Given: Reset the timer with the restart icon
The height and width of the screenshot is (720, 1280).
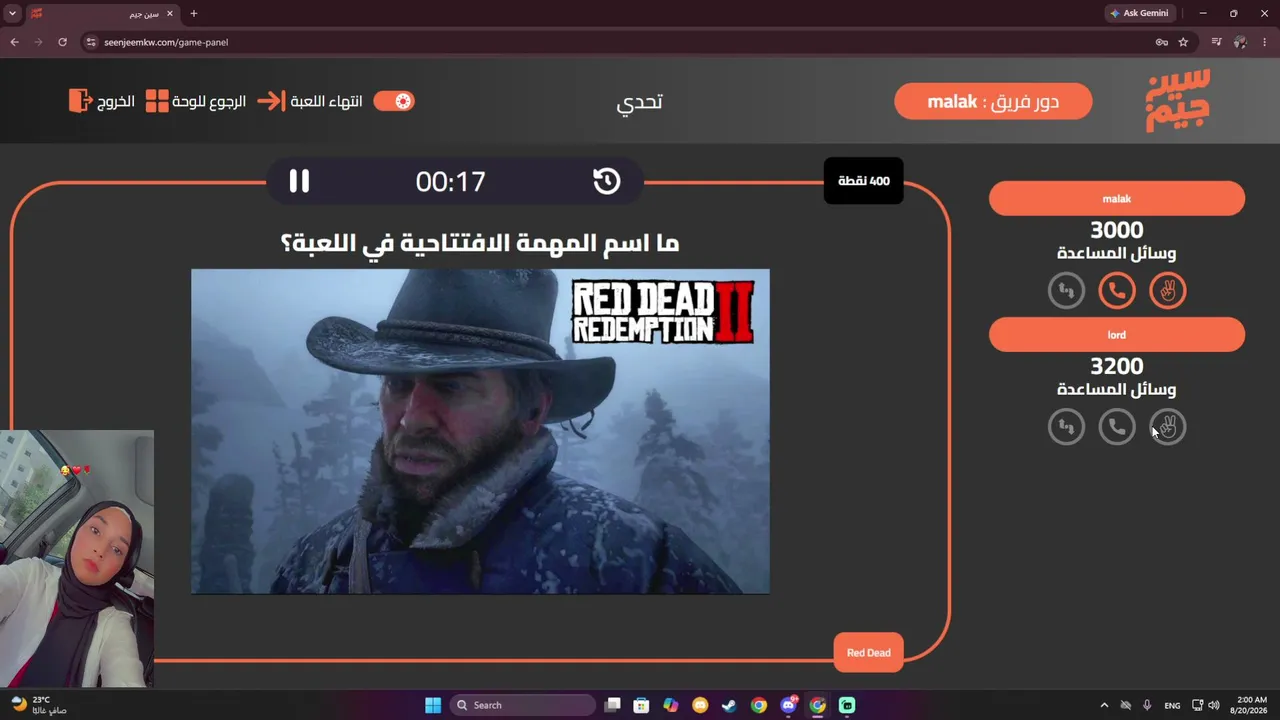Looking at the screenshot, I should click(x=607, y=181).
